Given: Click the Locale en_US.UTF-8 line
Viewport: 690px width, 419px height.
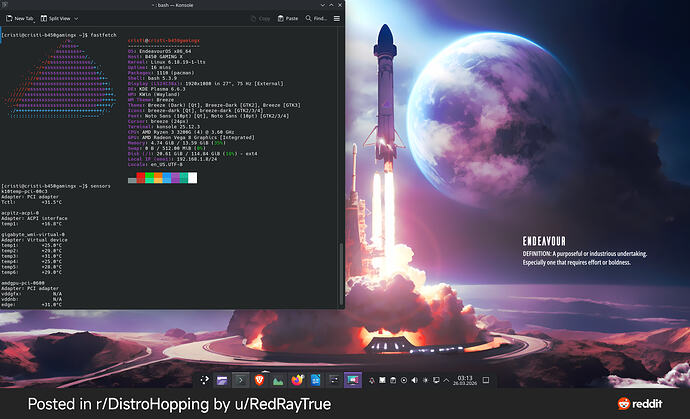Looking at the screenshot, I should pyautogui.click(x=155, y=165).
